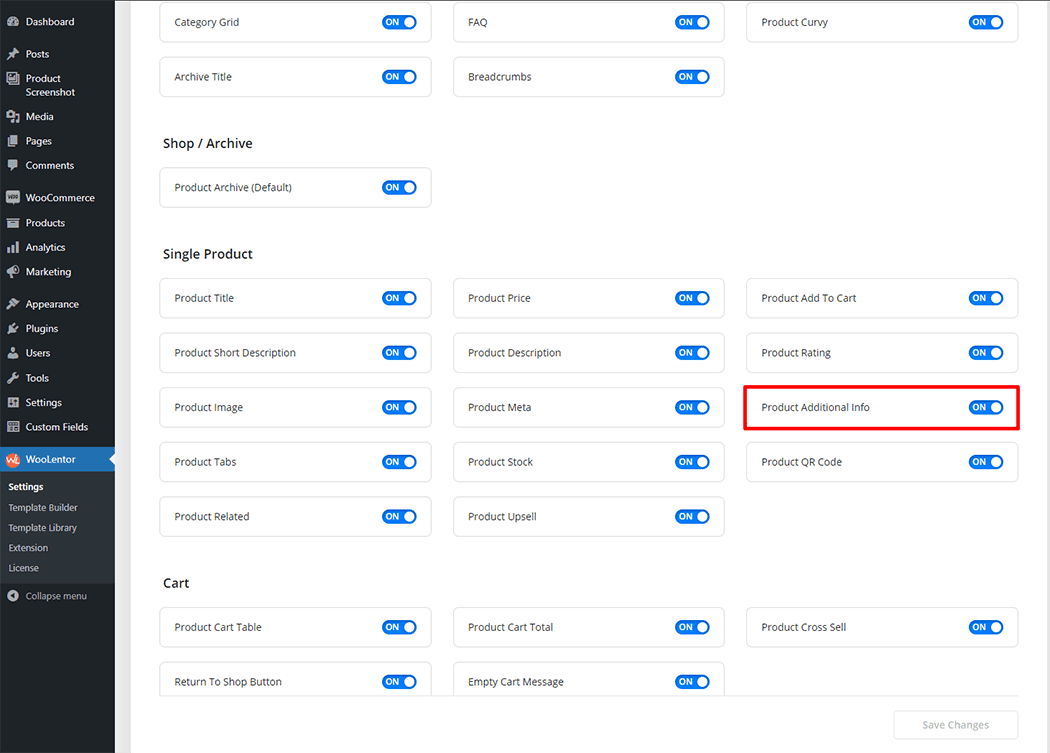Screen dimensions: 1050x753
Task: Toggle Breadcrumbs off
Action: coord(693,76)
